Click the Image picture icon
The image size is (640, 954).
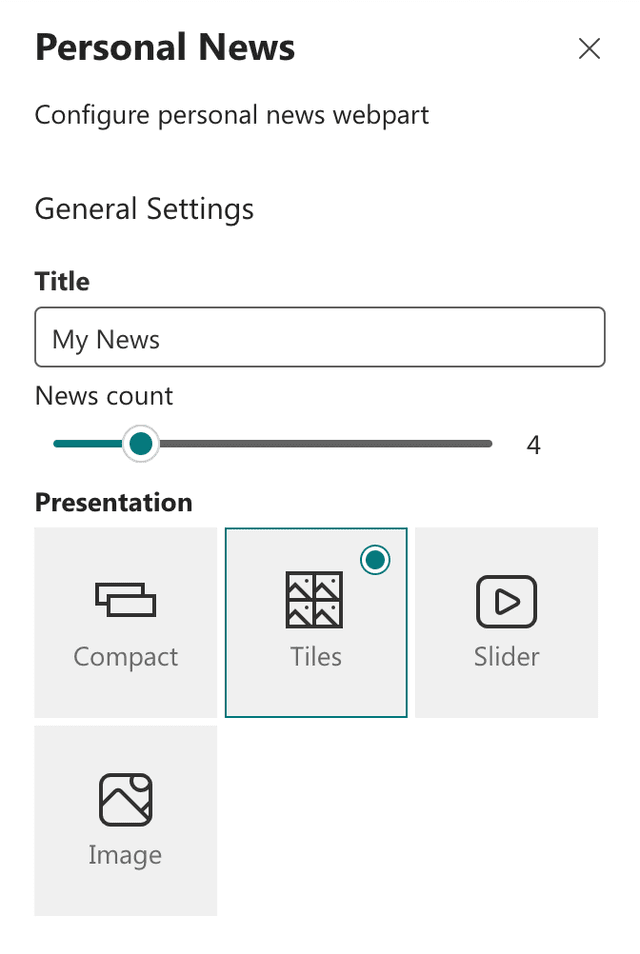point(125,798)
